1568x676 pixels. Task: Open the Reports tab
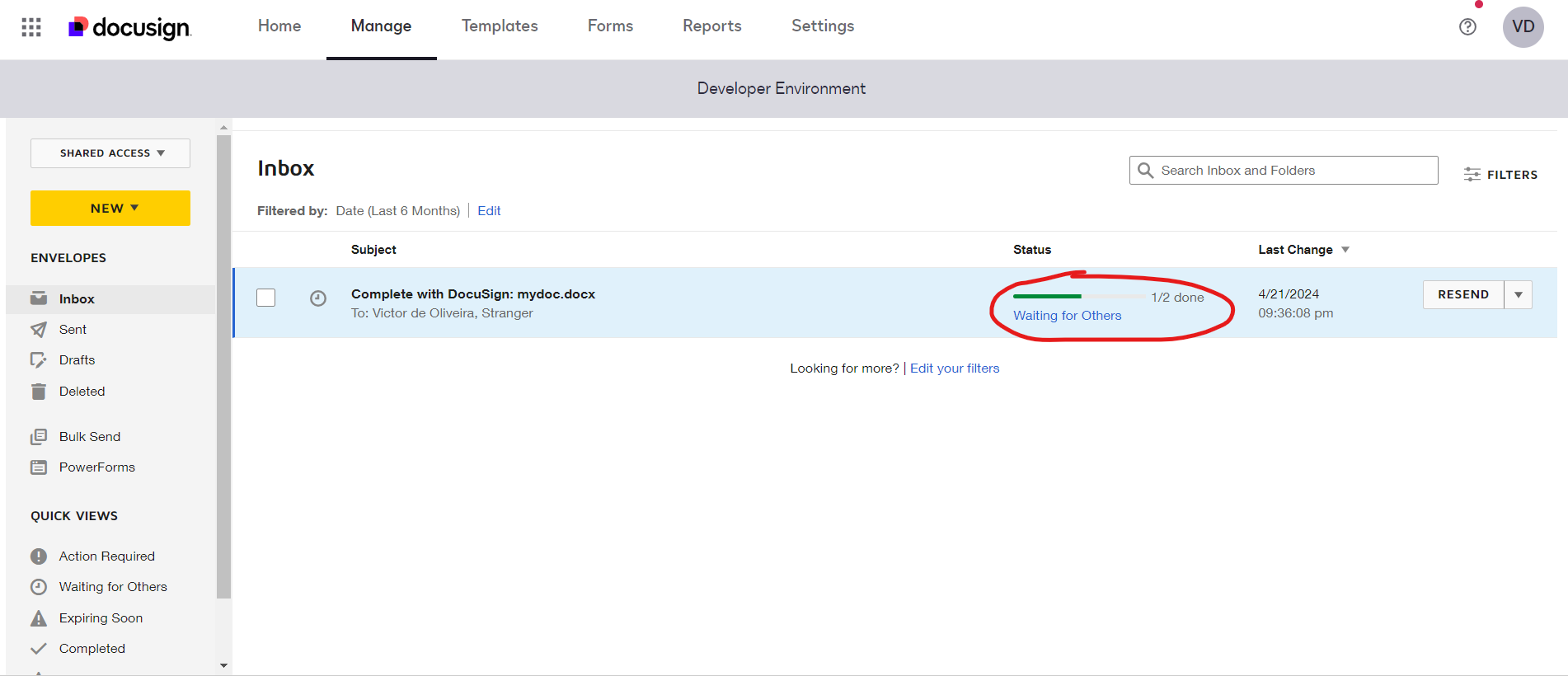[712, 26]
